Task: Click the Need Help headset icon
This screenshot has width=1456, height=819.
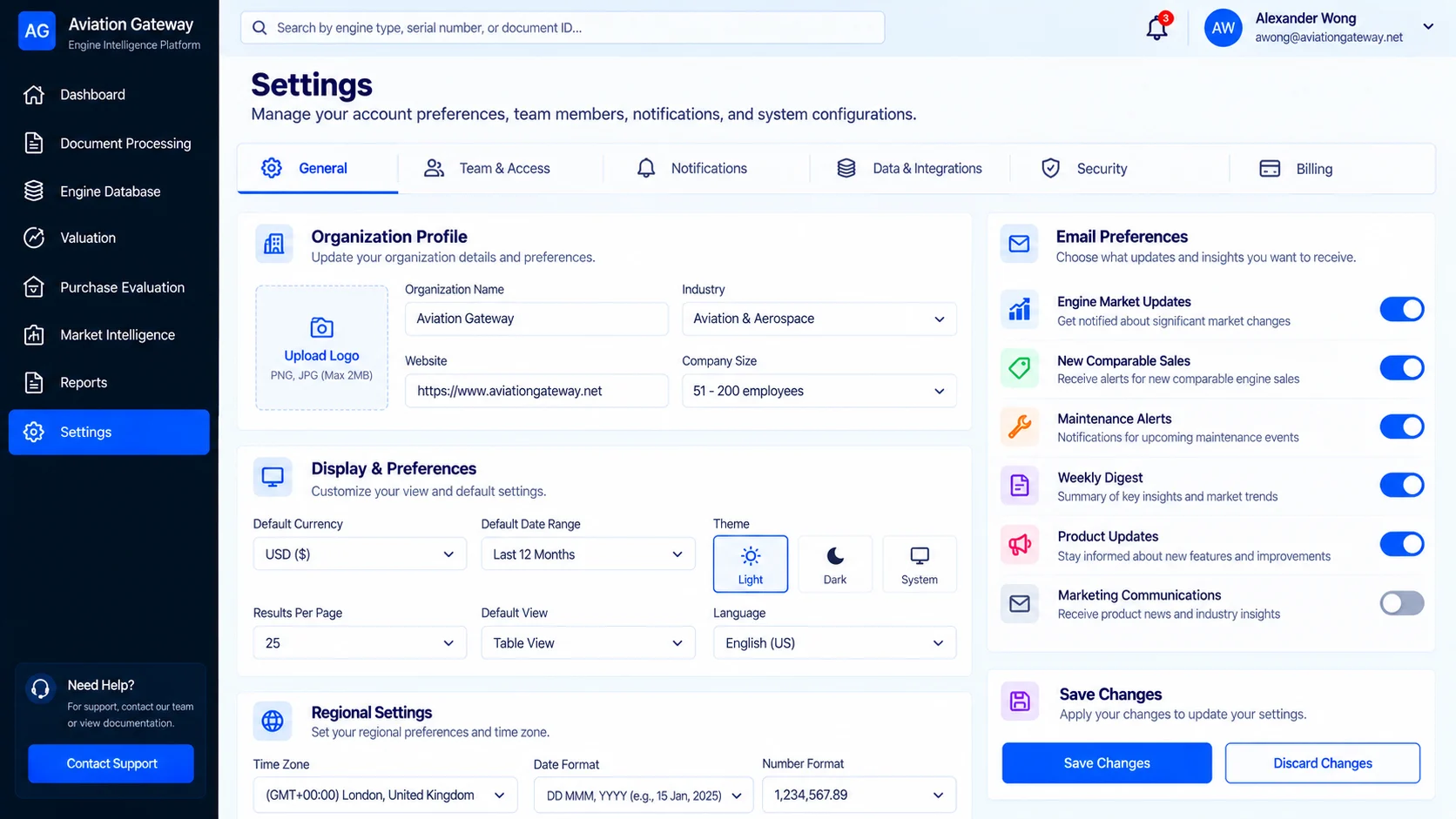Action: (x=40, y=689)
